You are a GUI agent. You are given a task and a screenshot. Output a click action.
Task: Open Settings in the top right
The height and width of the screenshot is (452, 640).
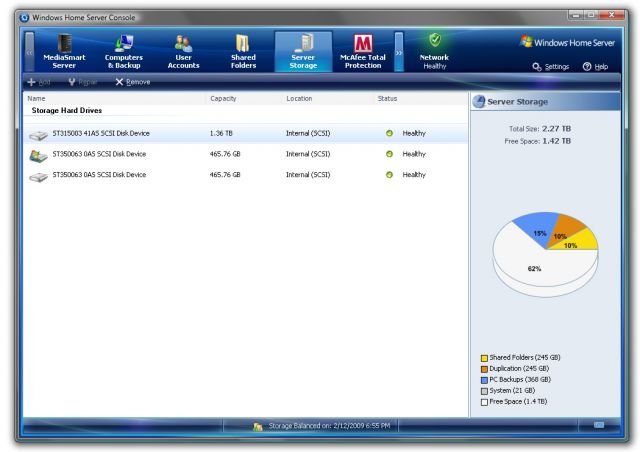click(551, 66)
